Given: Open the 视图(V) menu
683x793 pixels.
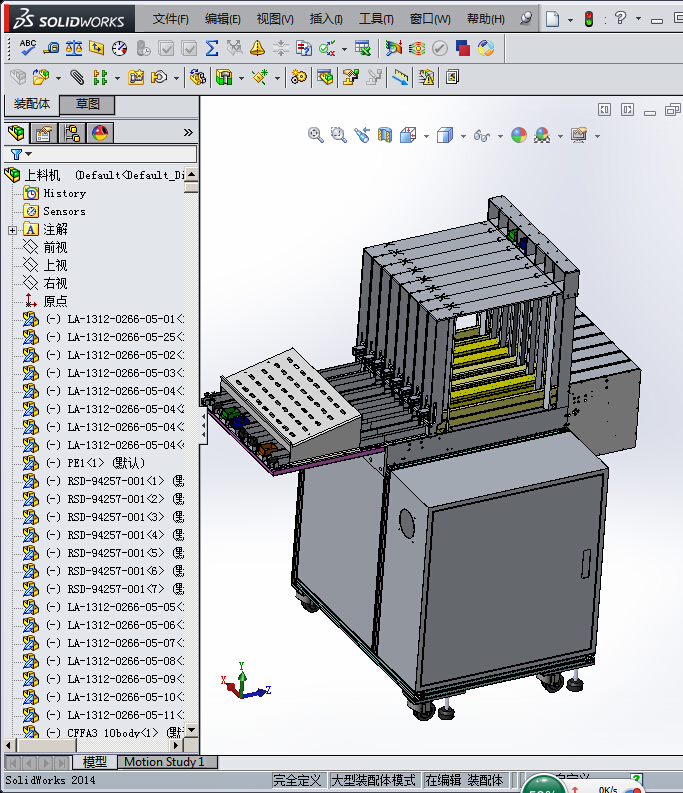Looking at the screenshot, I should click(x=275, y=19).
